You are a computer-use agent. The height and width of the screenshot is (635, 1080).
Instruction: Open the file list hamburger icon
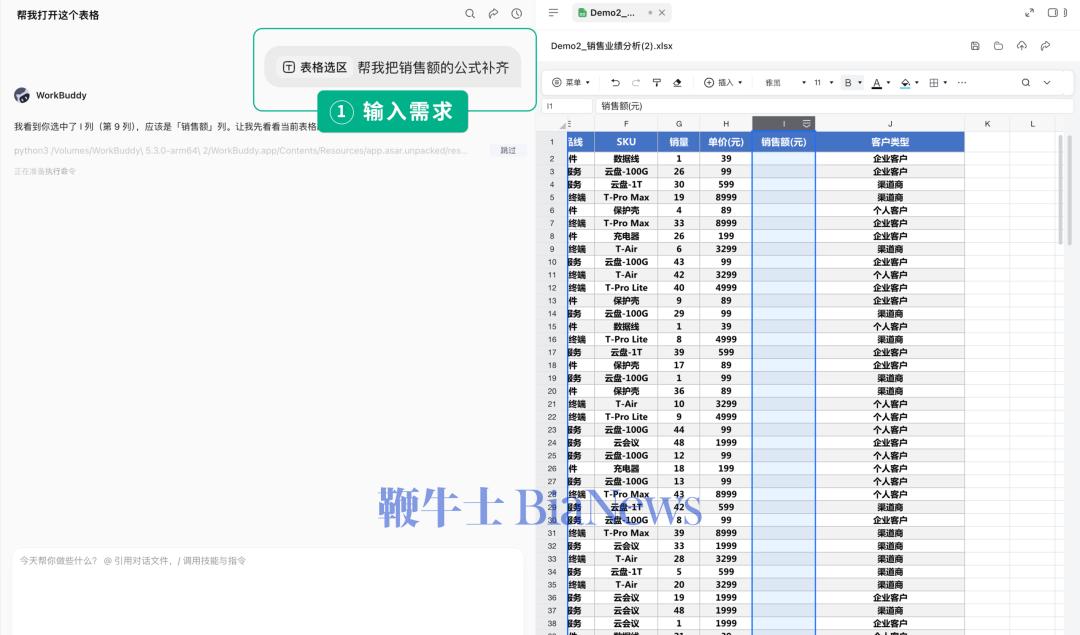[553, 12]
